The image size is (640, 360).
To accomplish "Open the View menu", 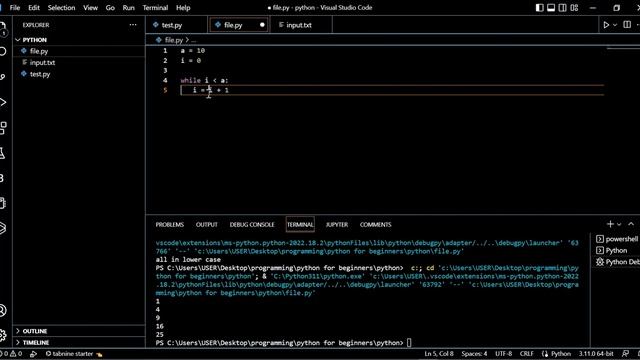I will [90, 8].
